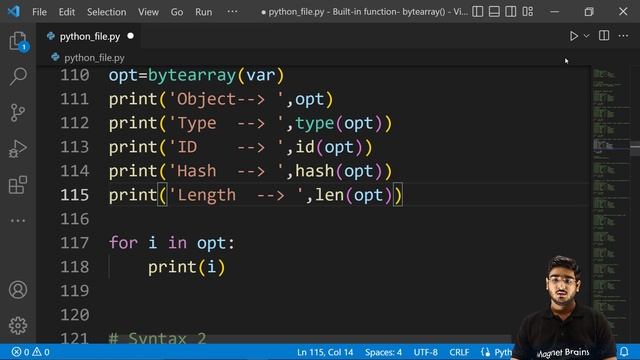Toggle the bottom panel layout icon
The height and width of the screenshot is (360, 640).
coord(494,11)
